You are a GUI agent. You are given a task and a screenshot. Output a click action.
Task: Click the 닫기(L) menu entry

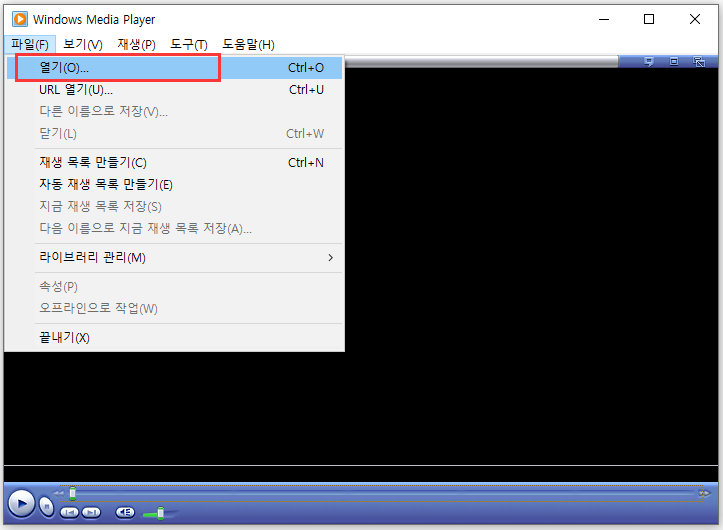pyautogui.click(x=174, y=133)
